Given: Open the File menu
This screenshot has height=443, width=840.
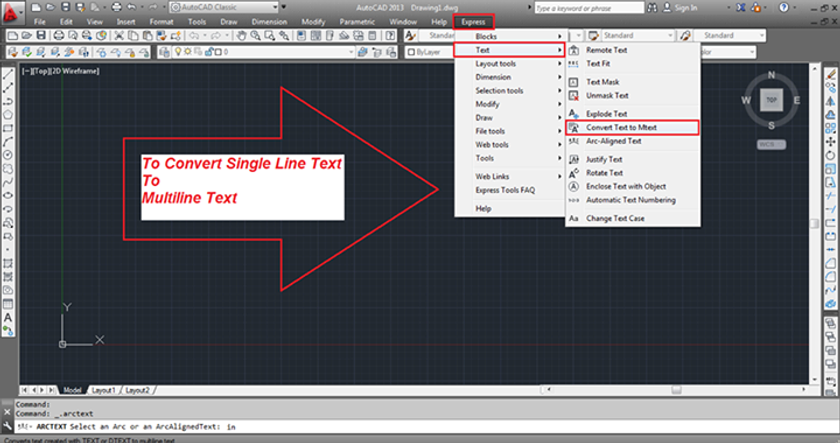Looking at the screenshot, I should (x=40, y=22).
